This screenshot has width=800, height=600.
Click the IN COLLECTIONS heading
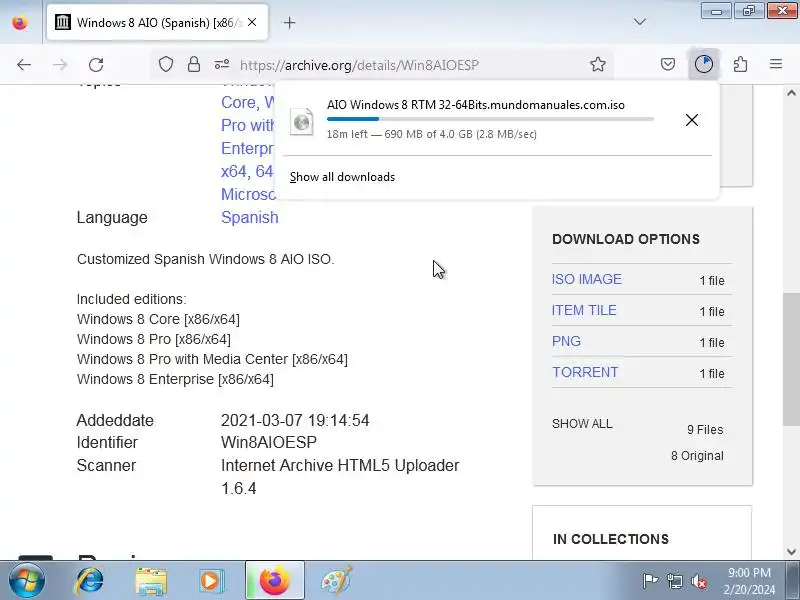click(x=611, y=539)
